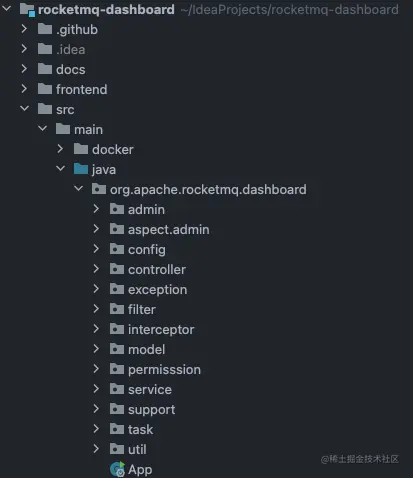Click the blue java source root folder icon
Screen dimensions: 413x478
pyautogui.click(x=81, y=169)
